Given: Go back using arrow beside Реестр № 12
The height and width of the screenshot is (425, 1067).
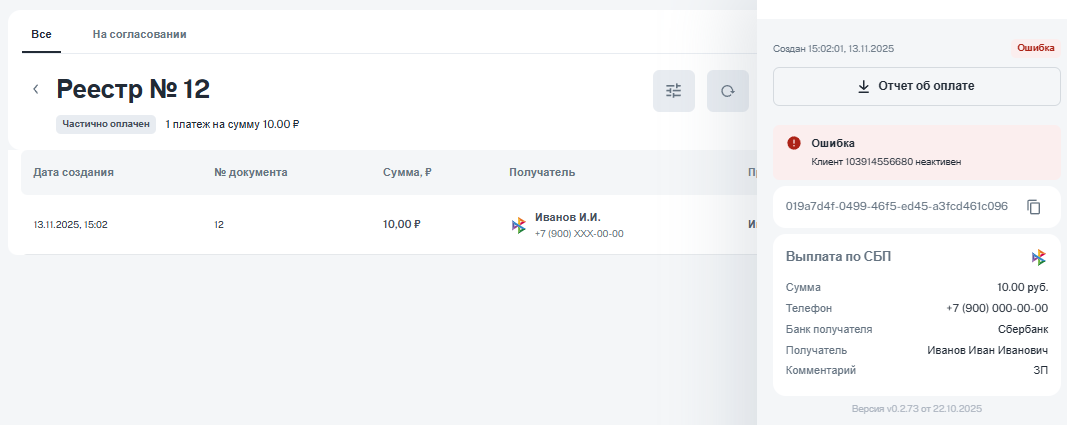Looking at the screenshot, I should [x=36, y=90].
